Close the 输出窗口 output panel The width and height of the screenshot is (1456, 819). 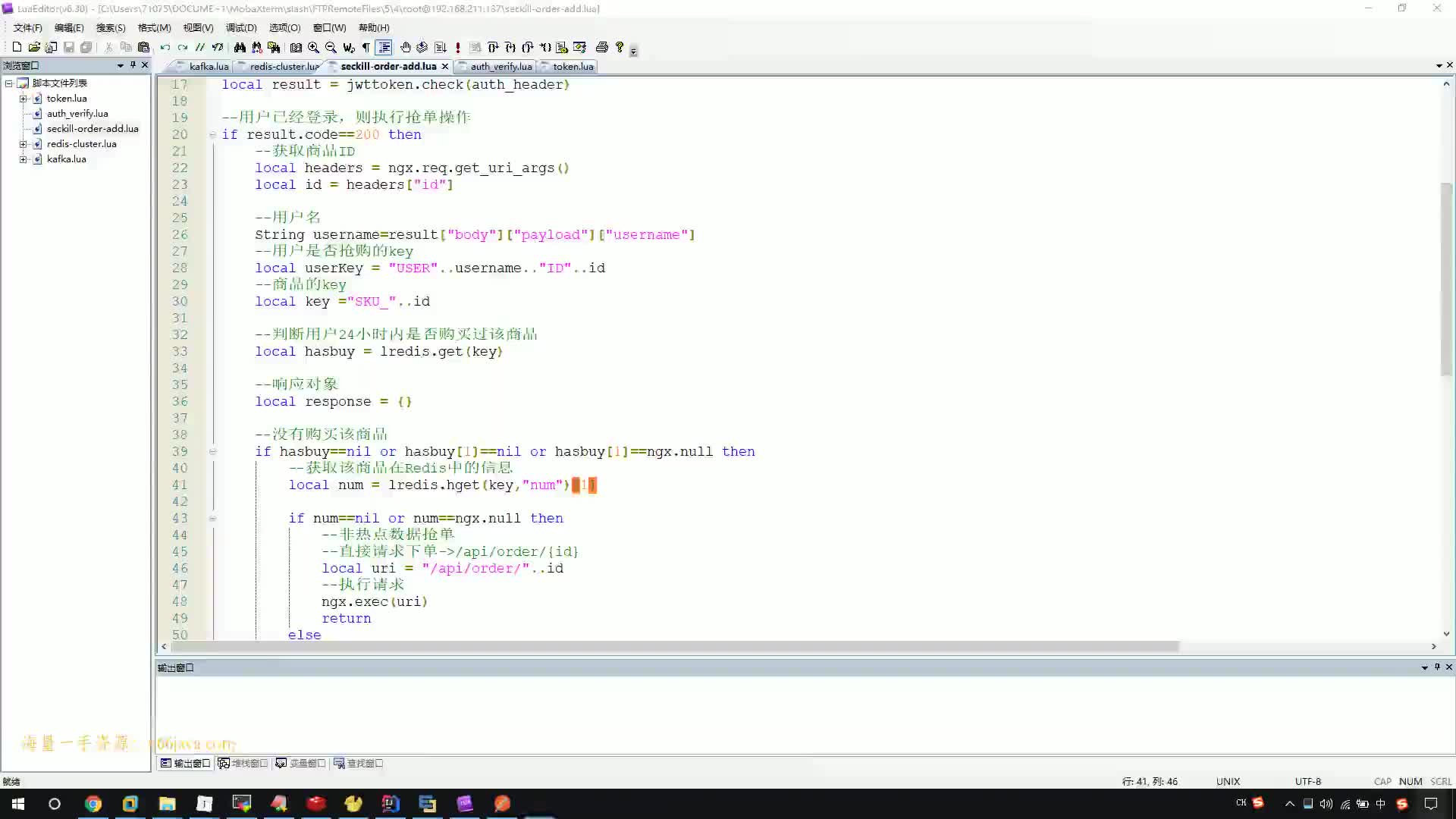[1449, 667]
